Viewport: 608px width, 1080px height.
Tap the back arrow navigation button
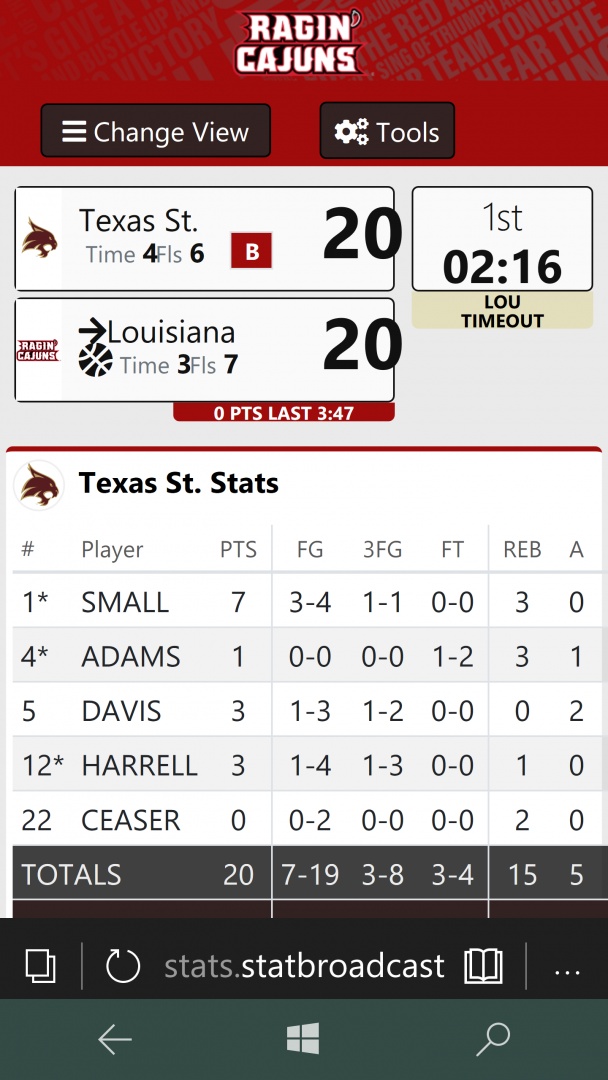tap(115, 1040)
